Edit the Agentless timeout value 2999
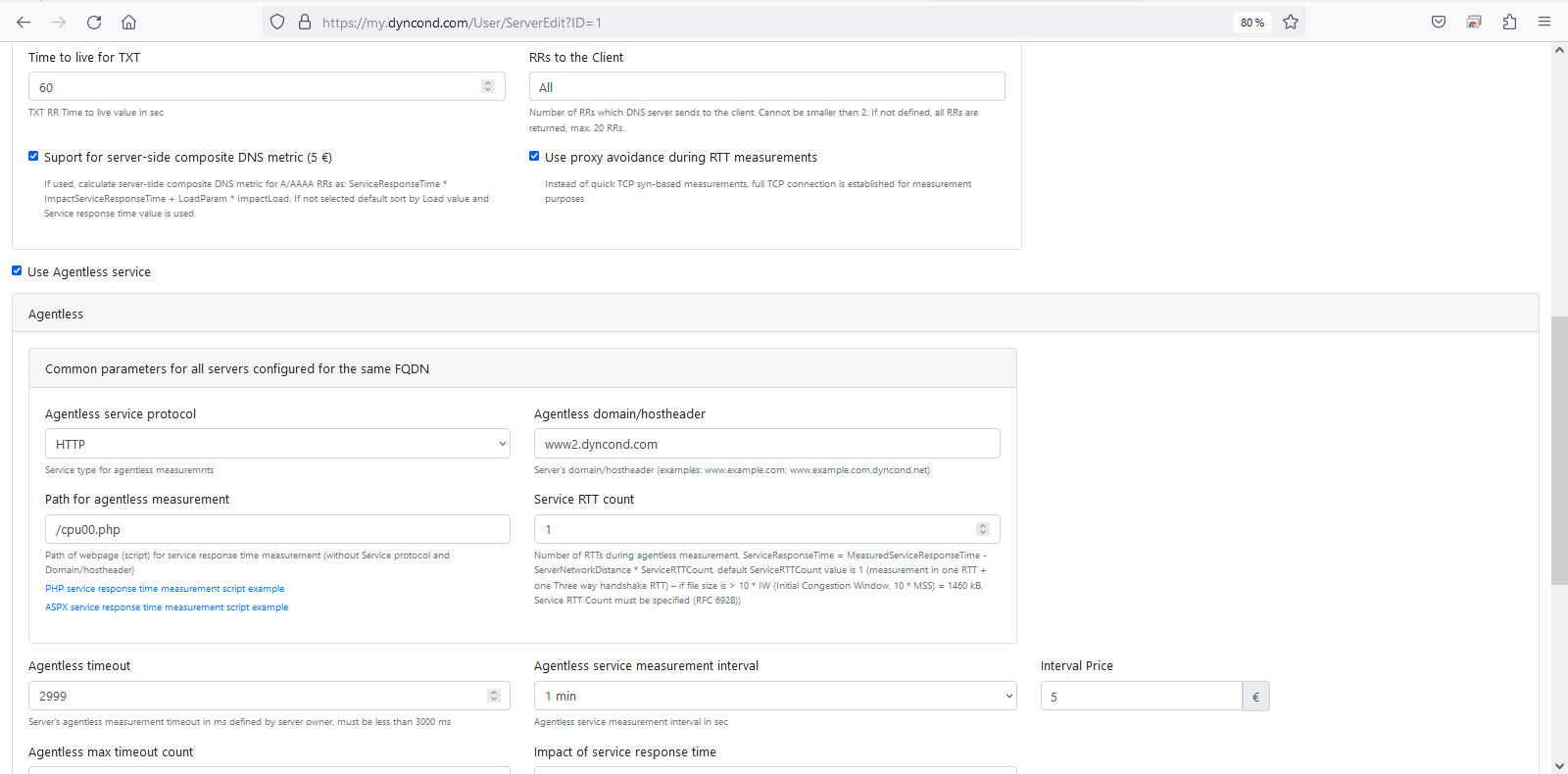1568x774 pixels. coord(269,696)
